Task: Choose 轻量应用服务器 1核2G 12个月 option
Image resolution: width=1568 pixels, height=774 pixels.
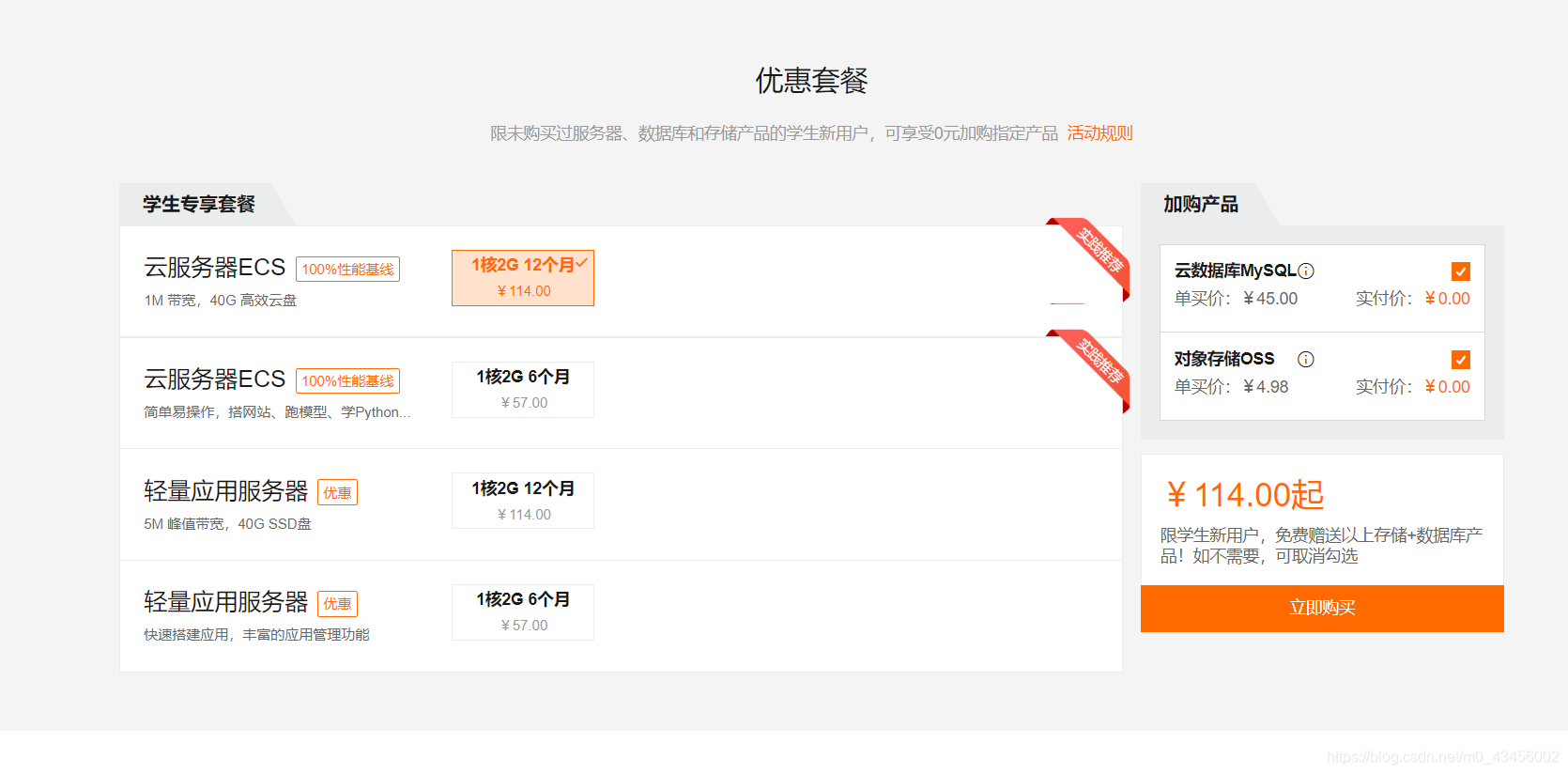Action: click(x=523, y=501)
